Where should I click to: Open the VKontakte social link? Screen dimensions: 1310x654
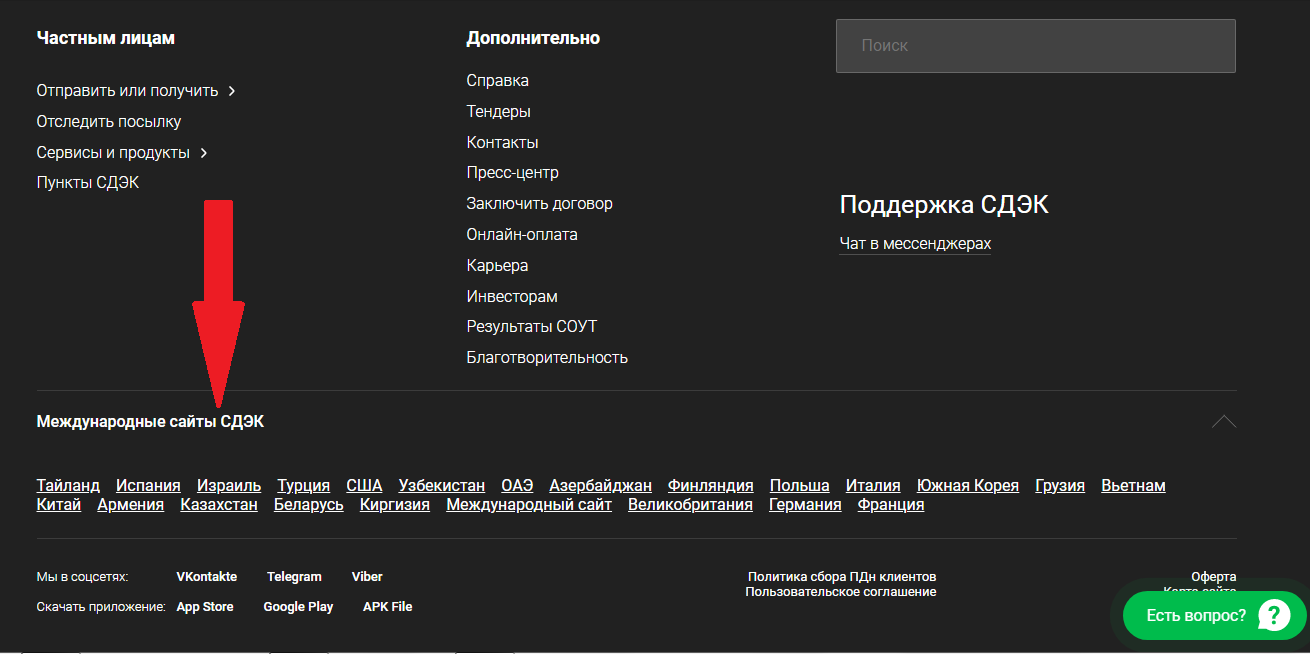click(207, 577)
